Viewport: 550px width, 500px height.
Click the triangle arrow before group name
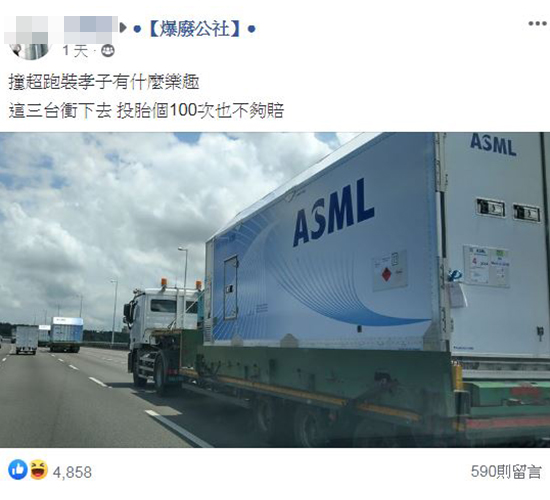[123, 28]
